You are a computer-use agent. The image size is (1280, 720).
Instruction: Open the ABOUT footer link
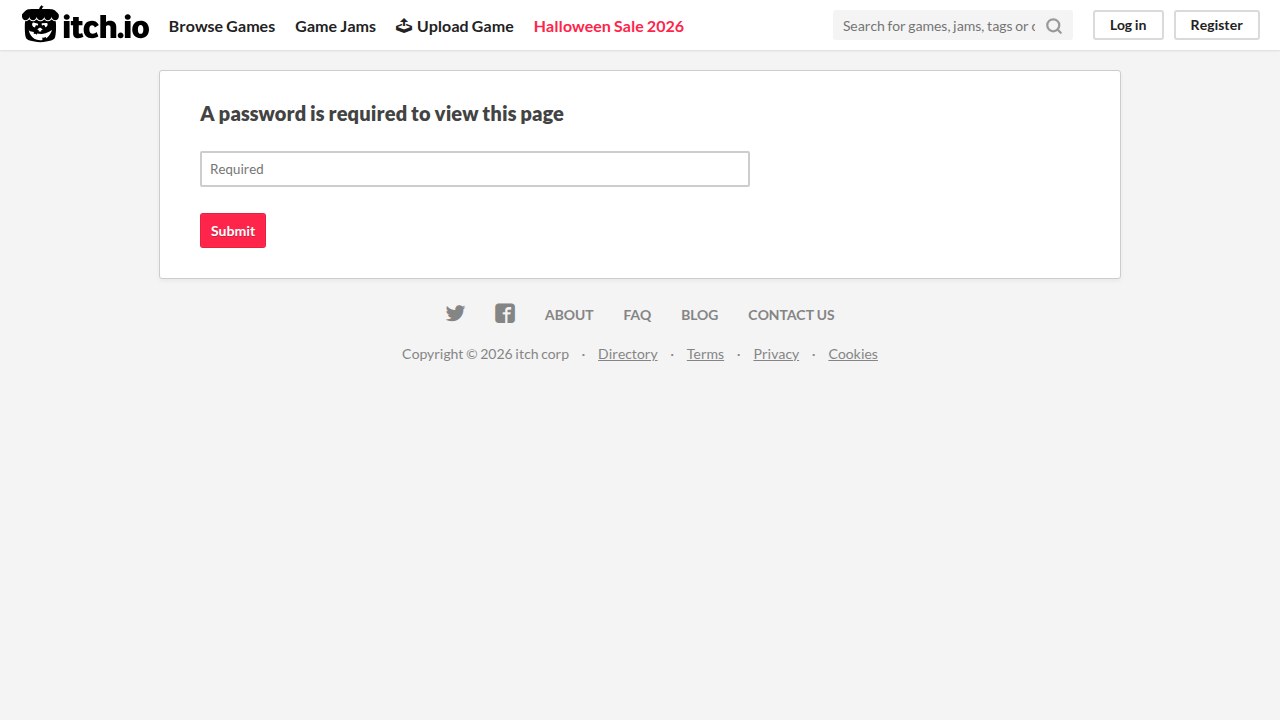point(569,315)
